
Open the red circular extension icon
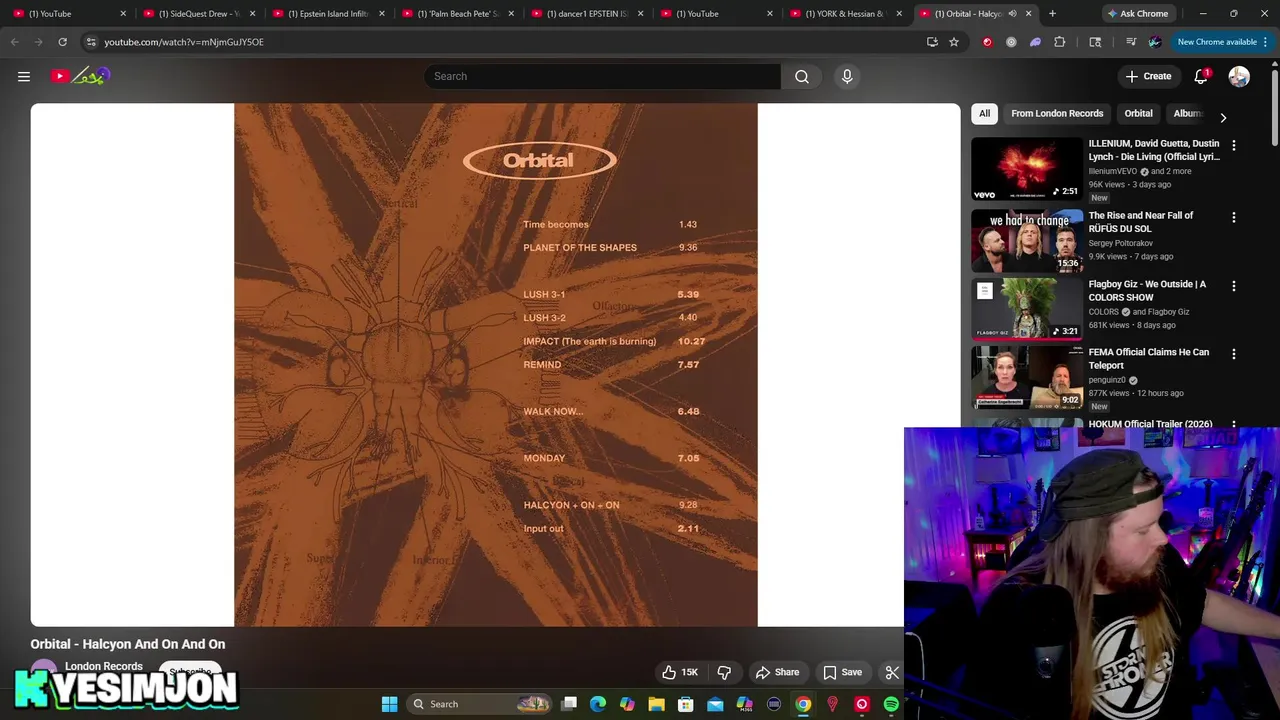[x=987, y=42]
